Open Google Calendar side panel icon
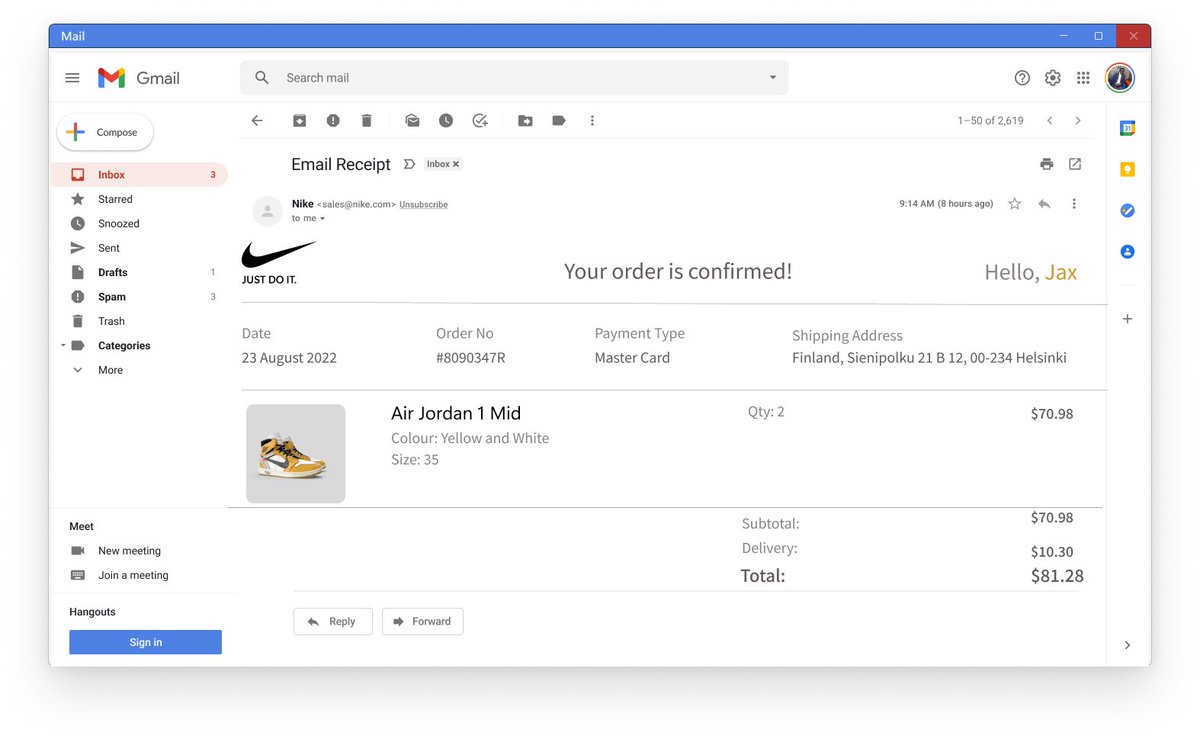1200x739 pixels. [x=1127, y=128]
